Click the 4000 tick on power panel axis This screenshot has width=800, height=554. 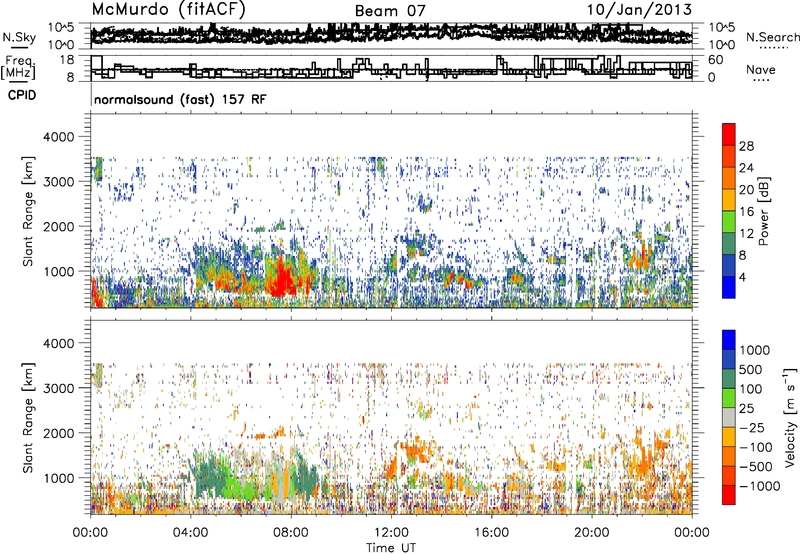click(x=59, y=137)
